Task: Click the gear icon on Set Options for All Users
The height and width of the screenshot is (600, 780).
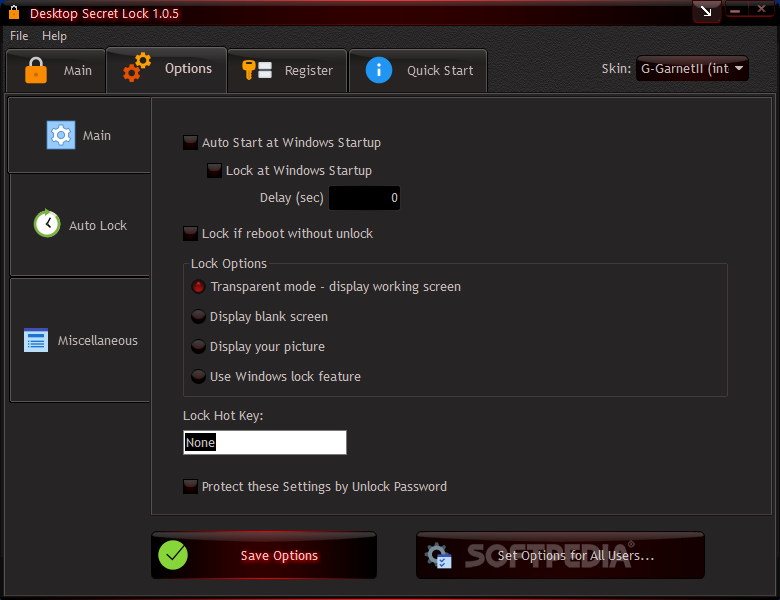Action: (438, 555)
